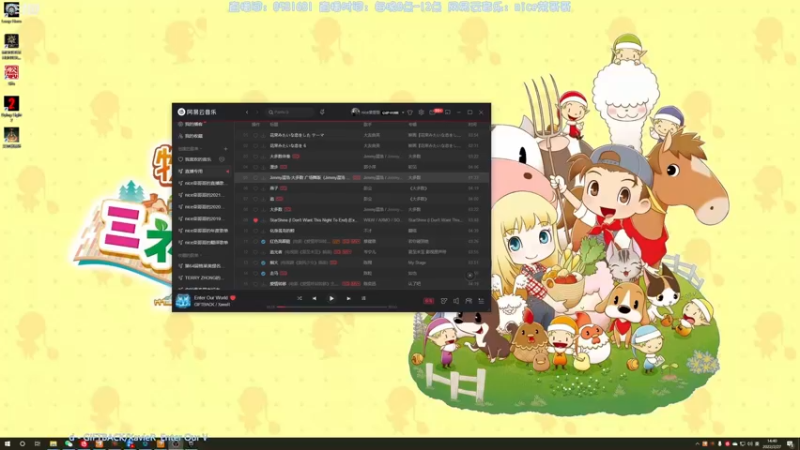
Task: Open the taskbar clock and date
Action: (772, 444)
